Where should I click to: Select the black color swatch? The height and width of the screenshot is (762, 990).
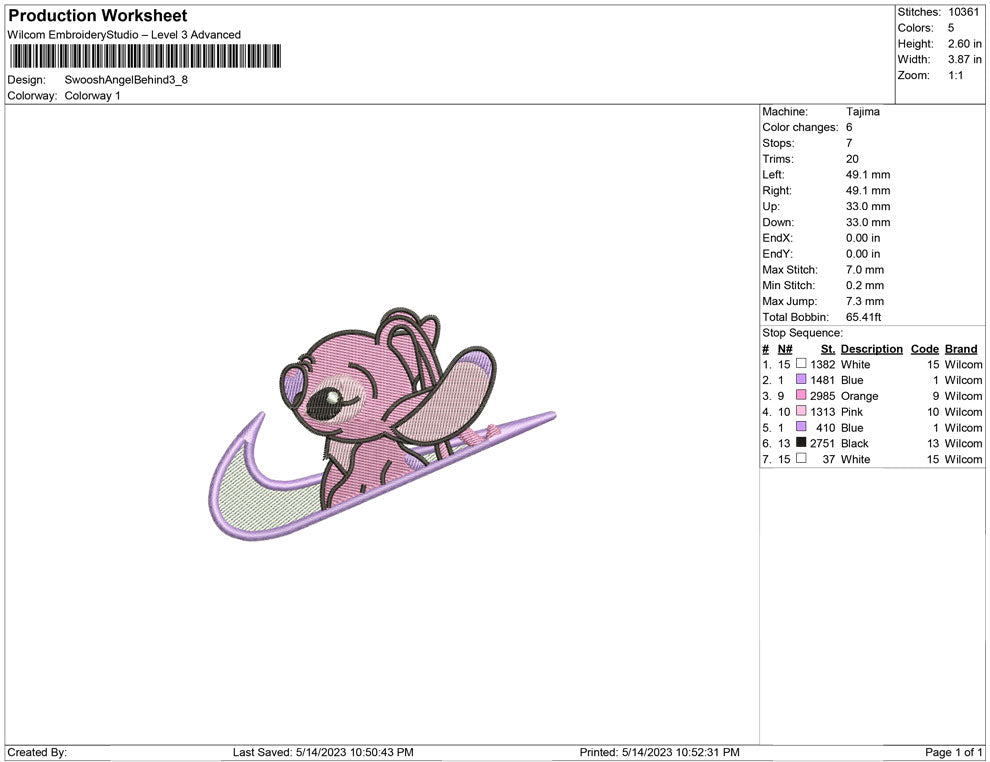[x=801, y=443]
